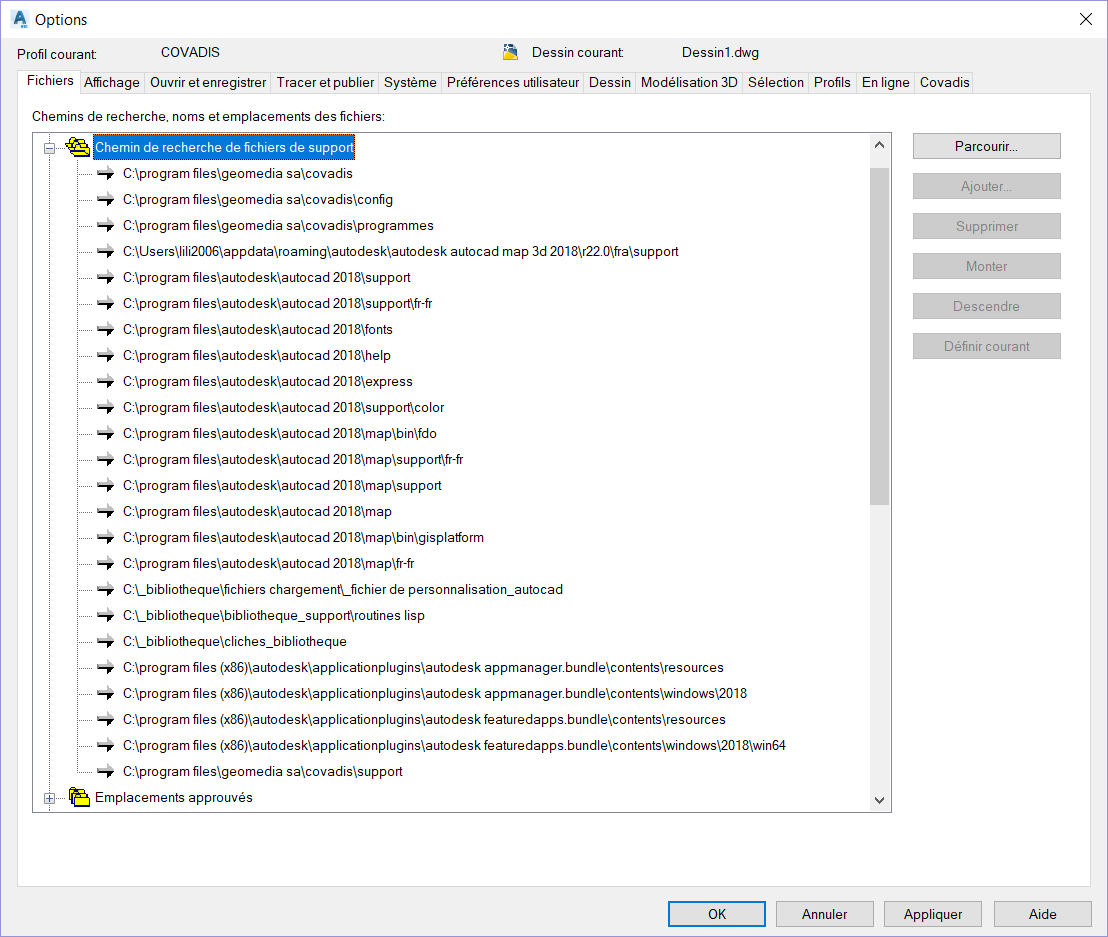The width and height of the screenshot is (1108, 937).
Task: Select path C:\program files\autodesk\autocad 2018\map
Action: coord(257,512)
